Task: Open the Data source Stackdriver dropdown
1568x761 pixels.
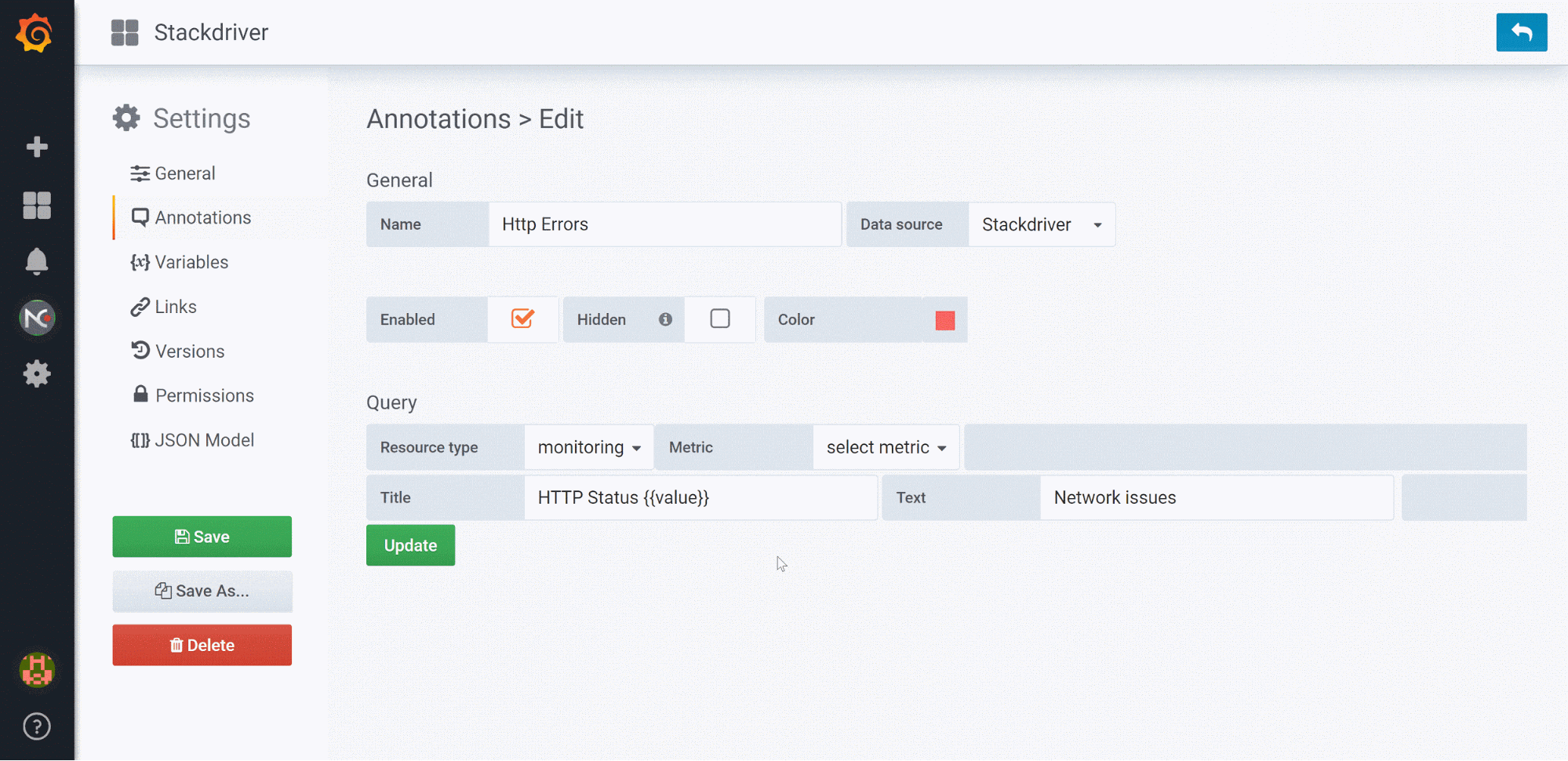Action: 1042,224
